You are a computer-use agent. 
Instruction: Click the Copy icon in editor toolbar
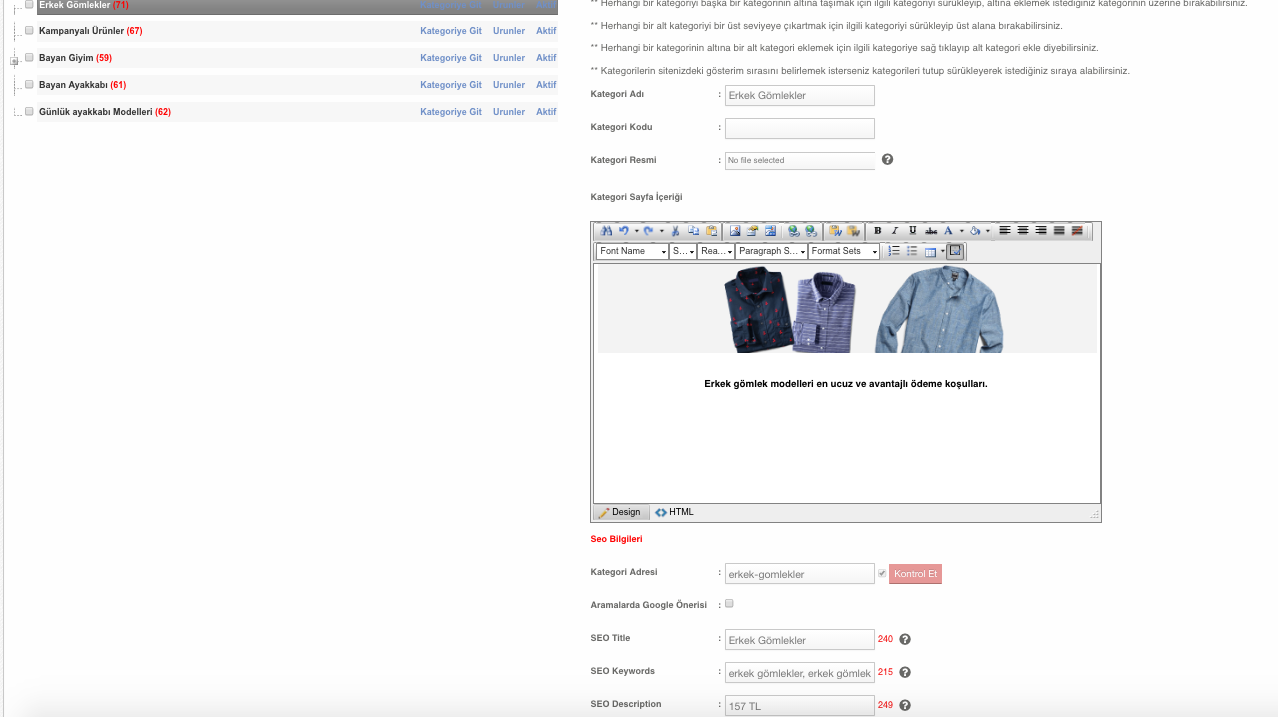694,231
